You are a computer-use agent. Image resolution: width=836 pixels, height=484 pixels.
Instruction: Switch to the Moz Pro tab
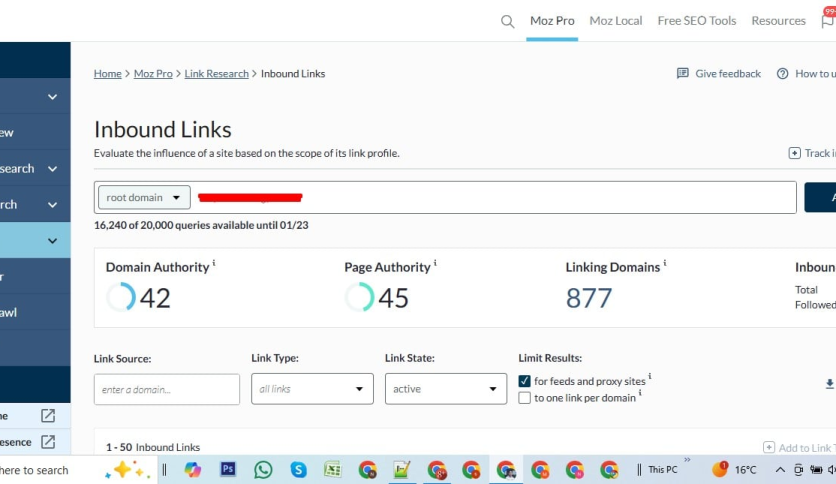(x=552, y=21)
